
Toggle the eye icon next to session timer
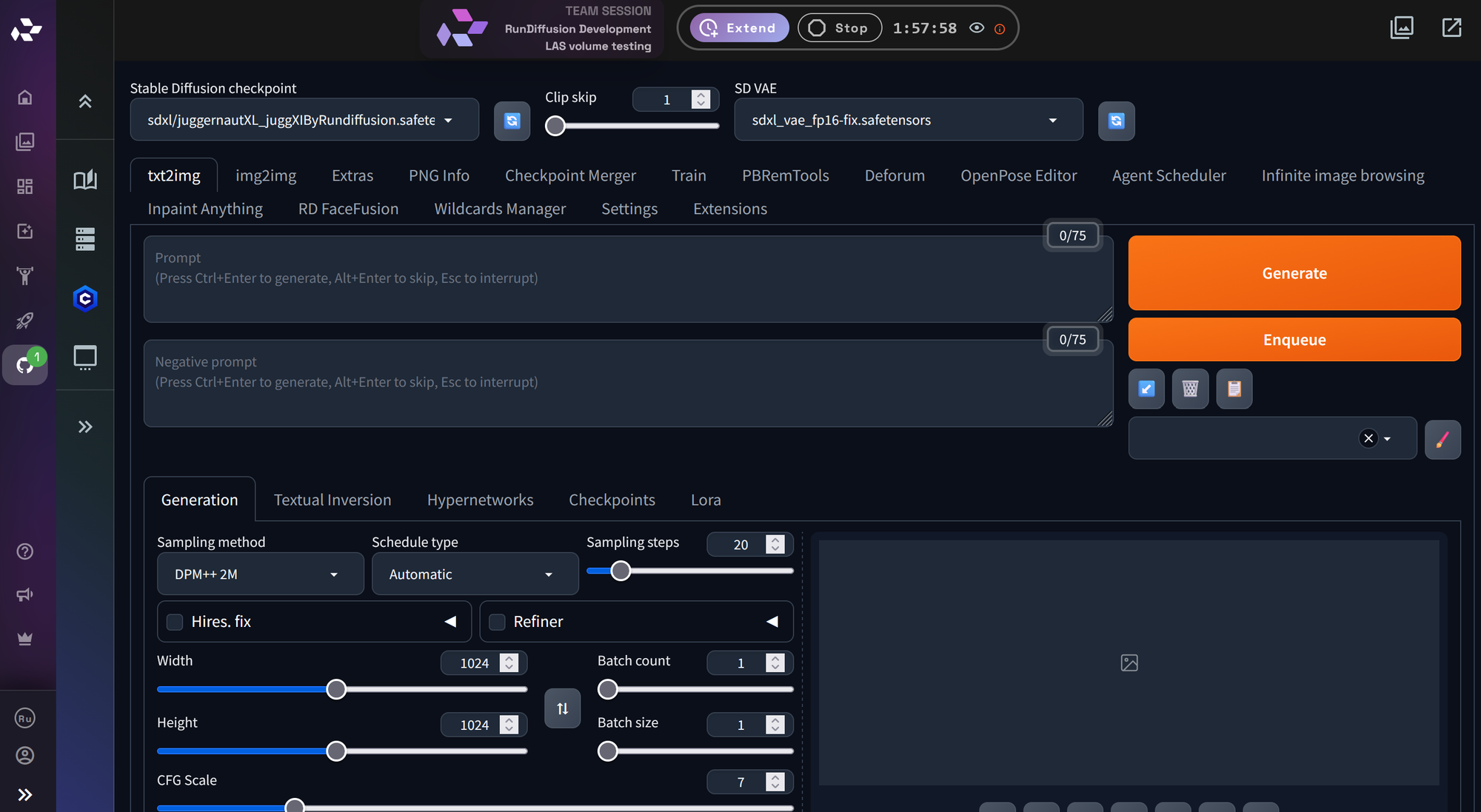coord(976,27)
